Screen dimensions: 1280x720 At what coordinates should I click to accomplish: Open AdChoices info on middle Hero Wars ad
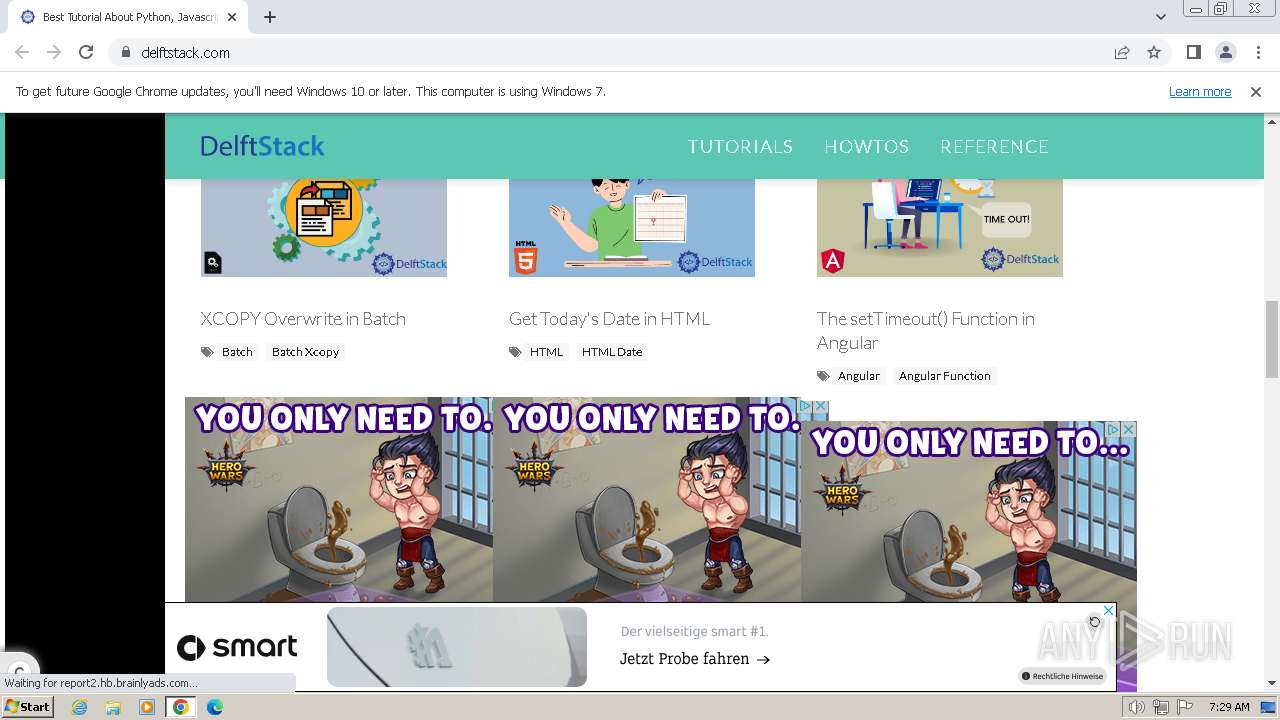pos(806,406)
